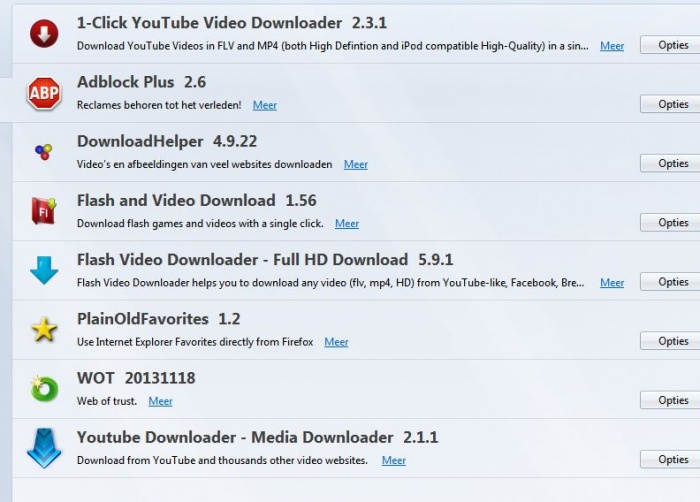
Task: Show more about WOT via Meer
Action: [160, 401]
